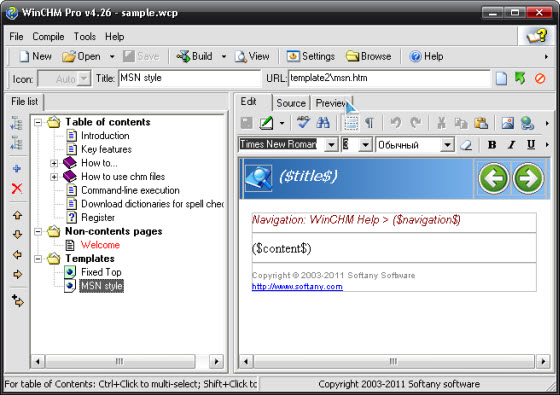
Task: Click the red prohibited circle icon beside the URL field
Action: pos(540,78)
